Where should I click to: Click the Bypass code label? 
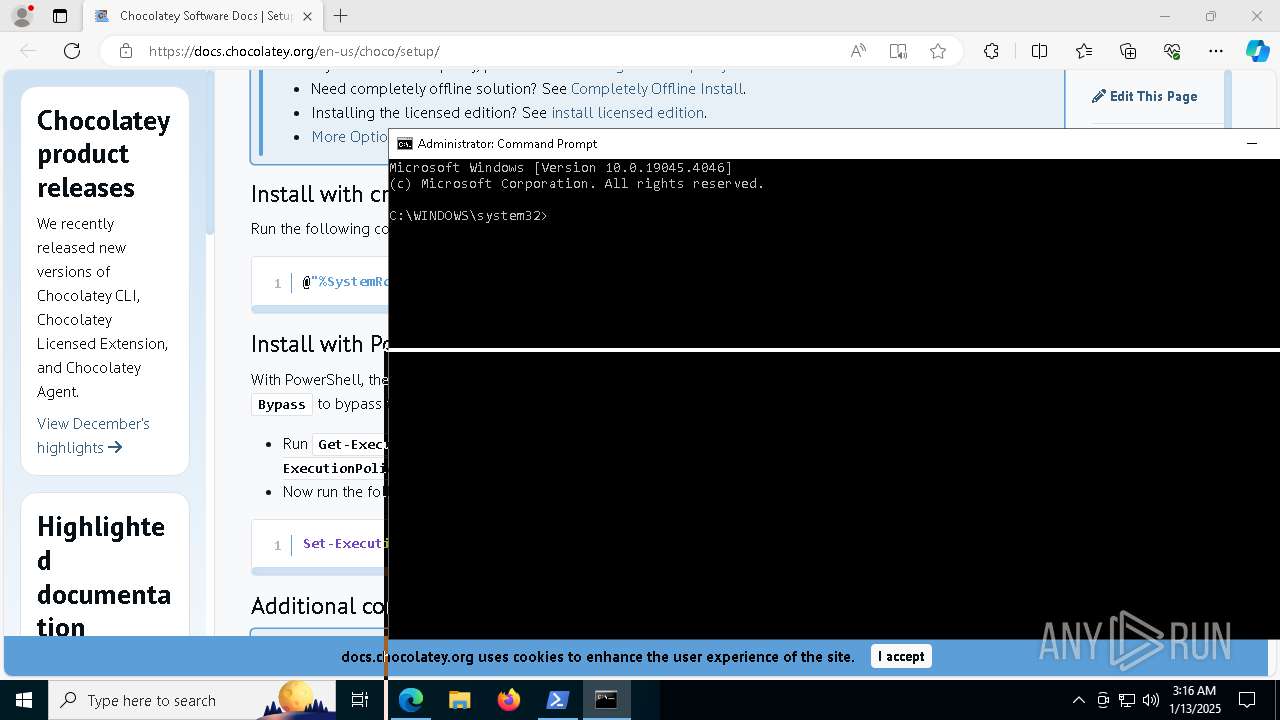pos(282,404)
